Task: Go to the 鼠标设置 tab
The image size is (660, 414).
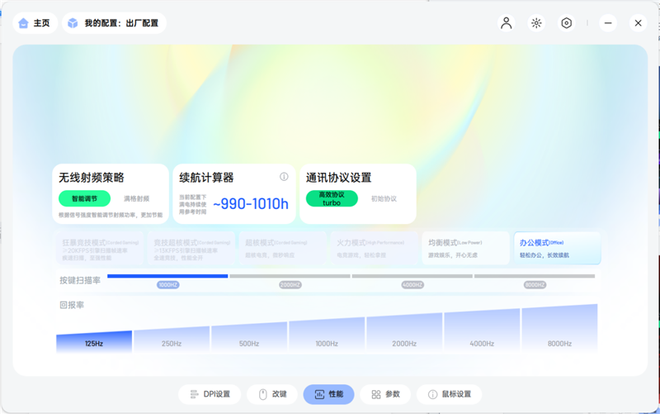Action: tap(449, 394)
